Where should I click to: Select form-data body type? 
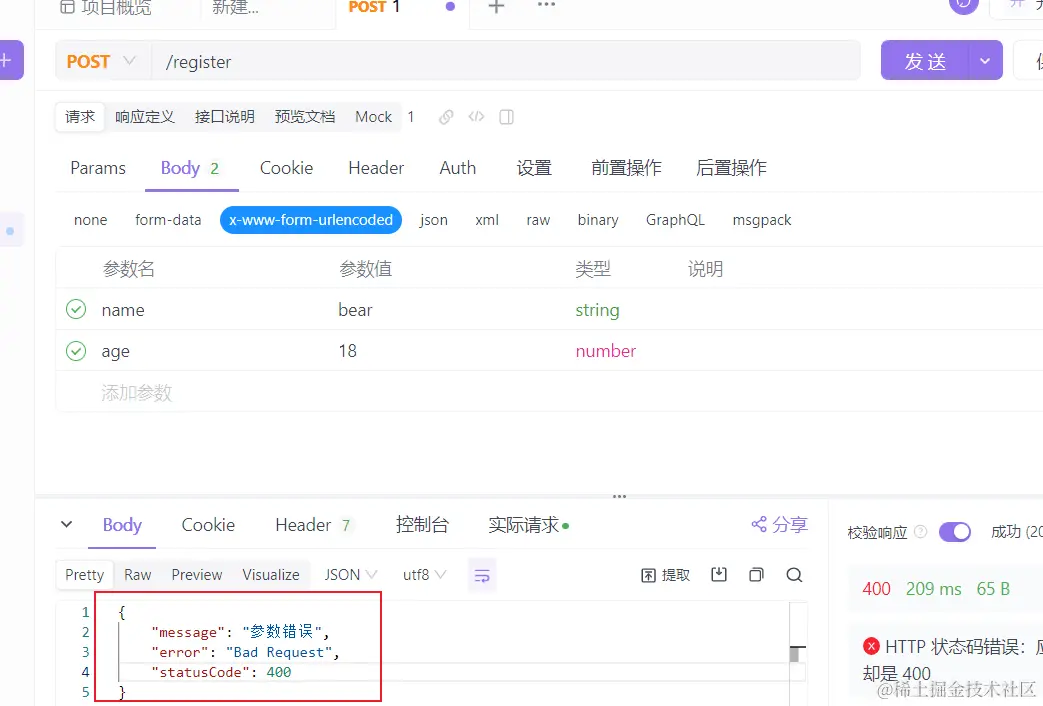[x=168, y=220]
